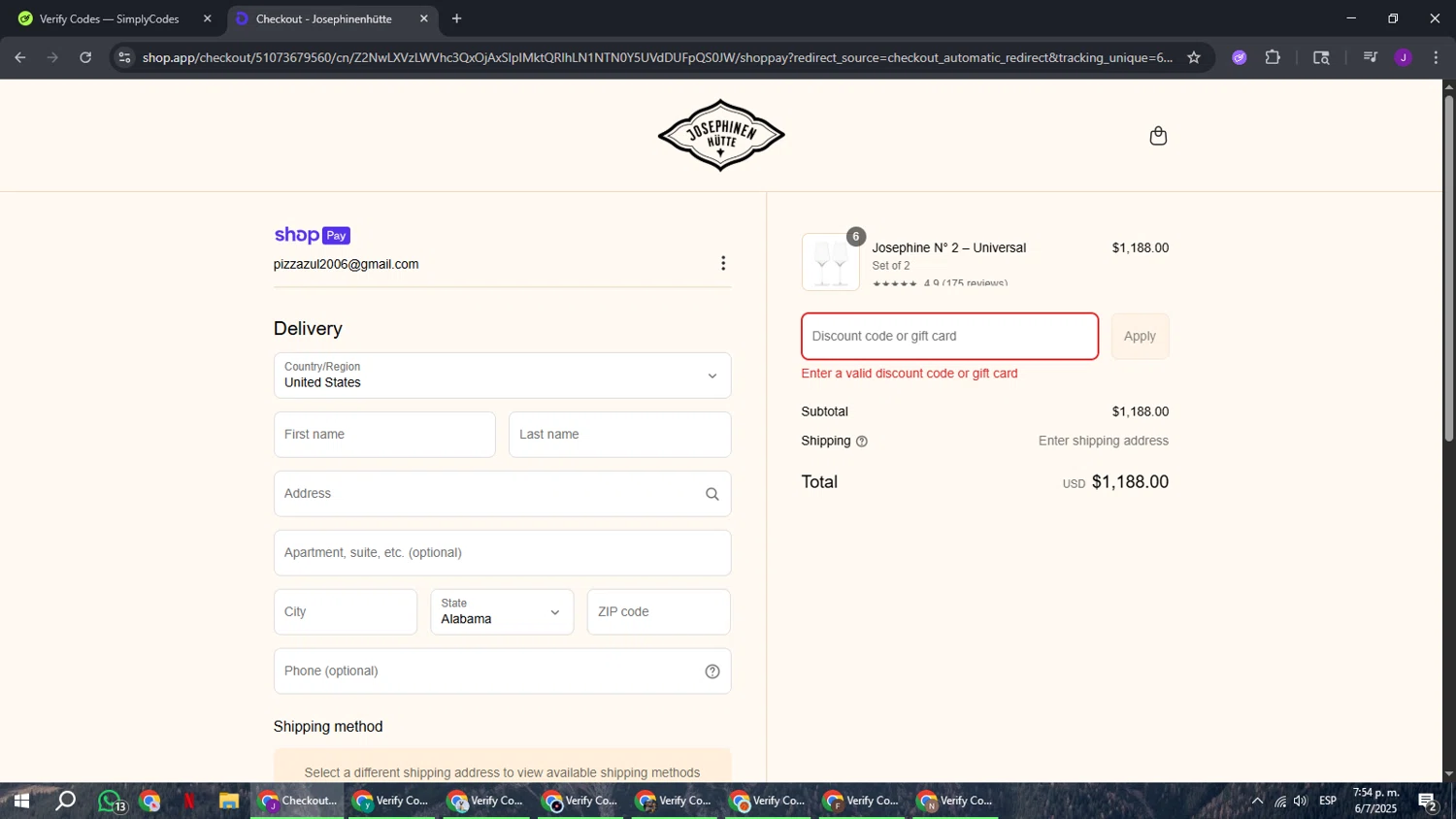Focus the City field
This screenshot has width=1456, height=819.
coord(346,612)
